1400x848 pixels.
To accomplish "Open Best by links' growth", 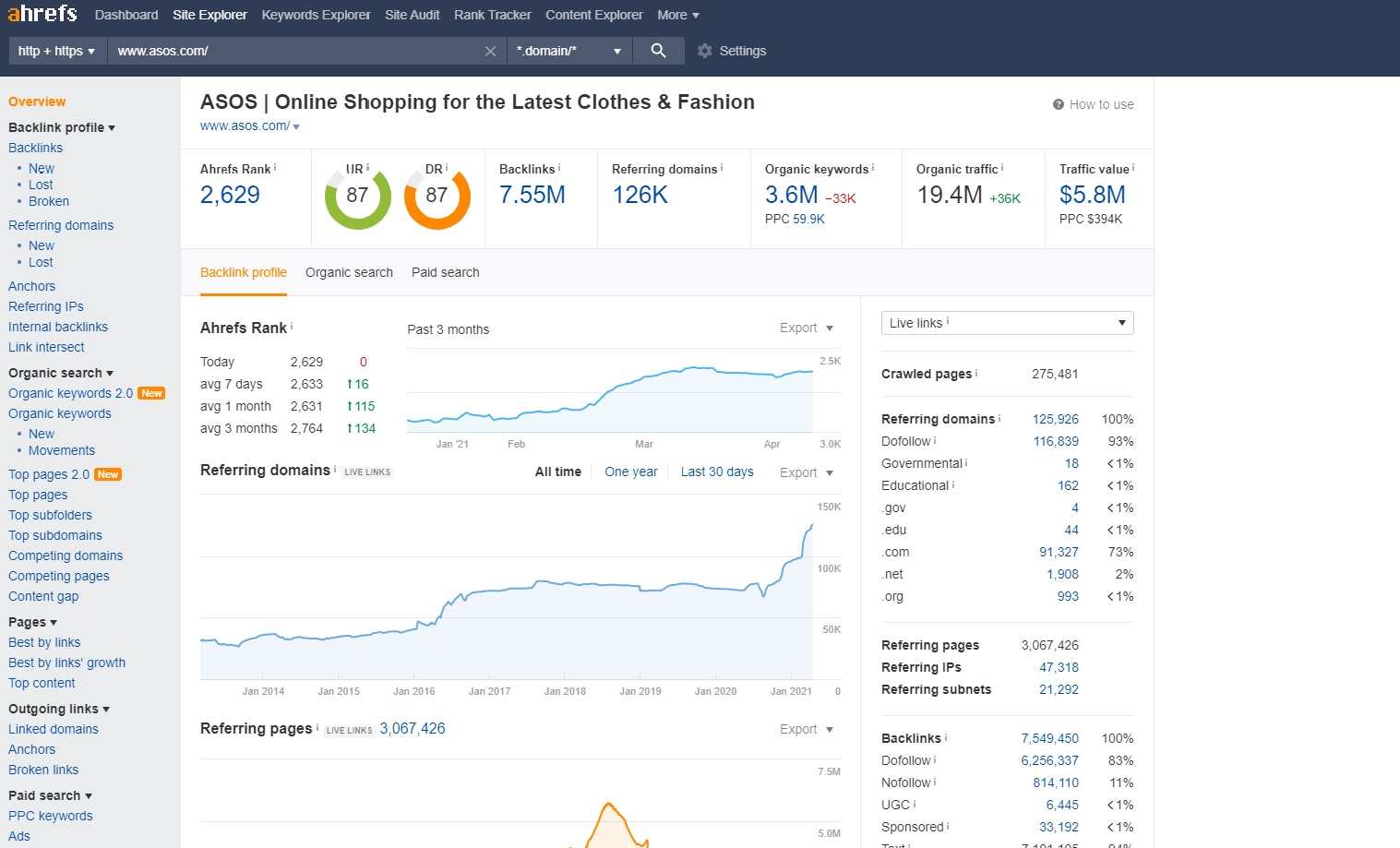I will (x=66, y=663).
